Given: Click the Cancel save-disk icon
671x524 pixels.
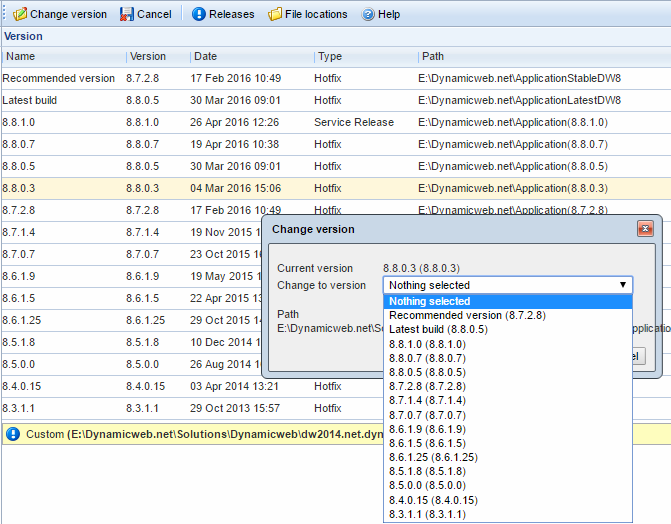Looking at the screenshot, I should pos(126,15).
